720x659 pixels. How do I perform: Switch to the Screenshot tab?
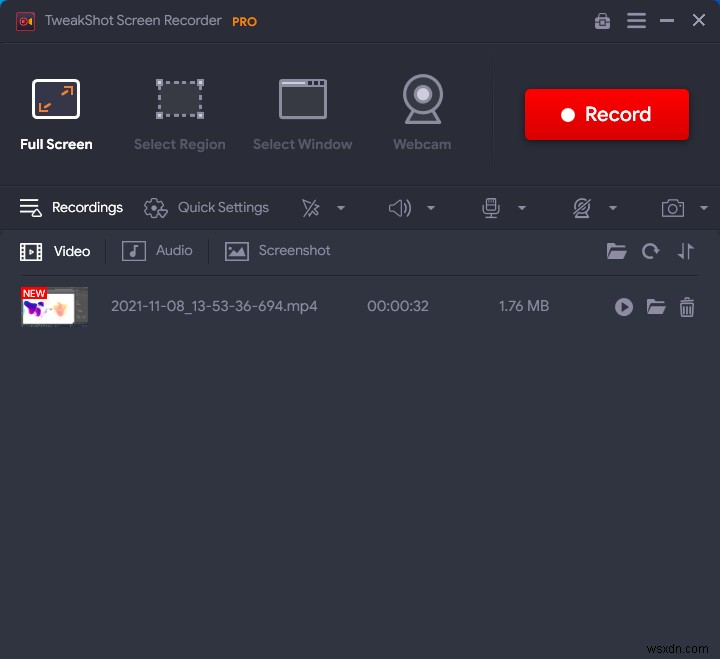277,251
